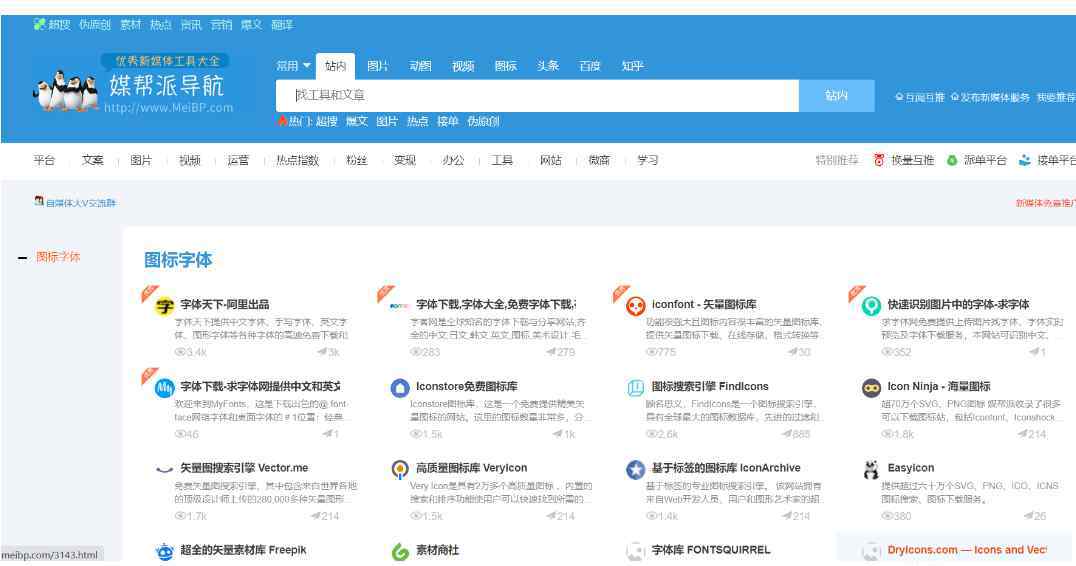Open the 常用 search-engine dropdown
This screenshot has height=566, width=1076.
(293, 66)
